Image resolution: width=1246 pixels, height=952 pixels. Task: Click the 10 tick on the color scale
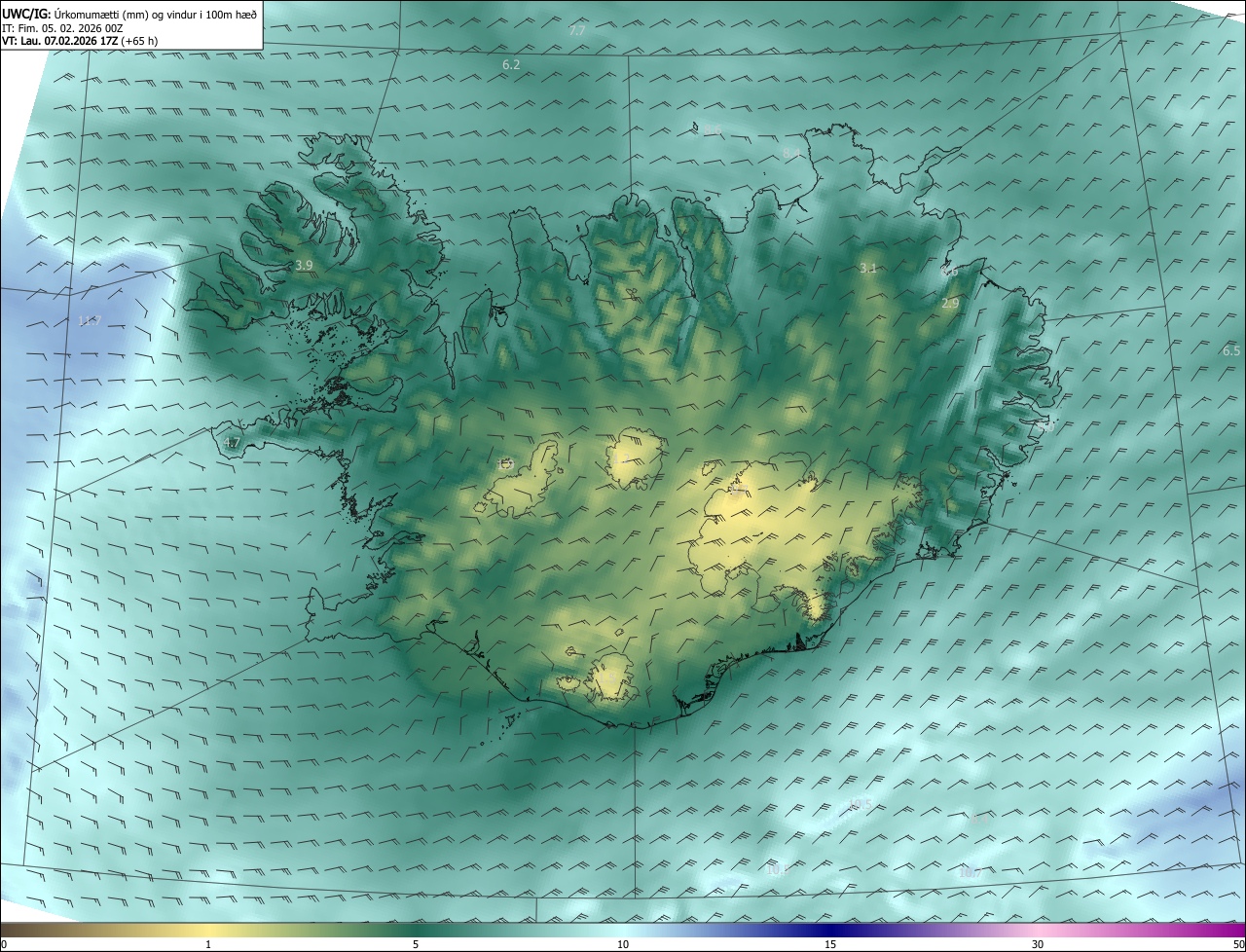click(x=623, y=944)
